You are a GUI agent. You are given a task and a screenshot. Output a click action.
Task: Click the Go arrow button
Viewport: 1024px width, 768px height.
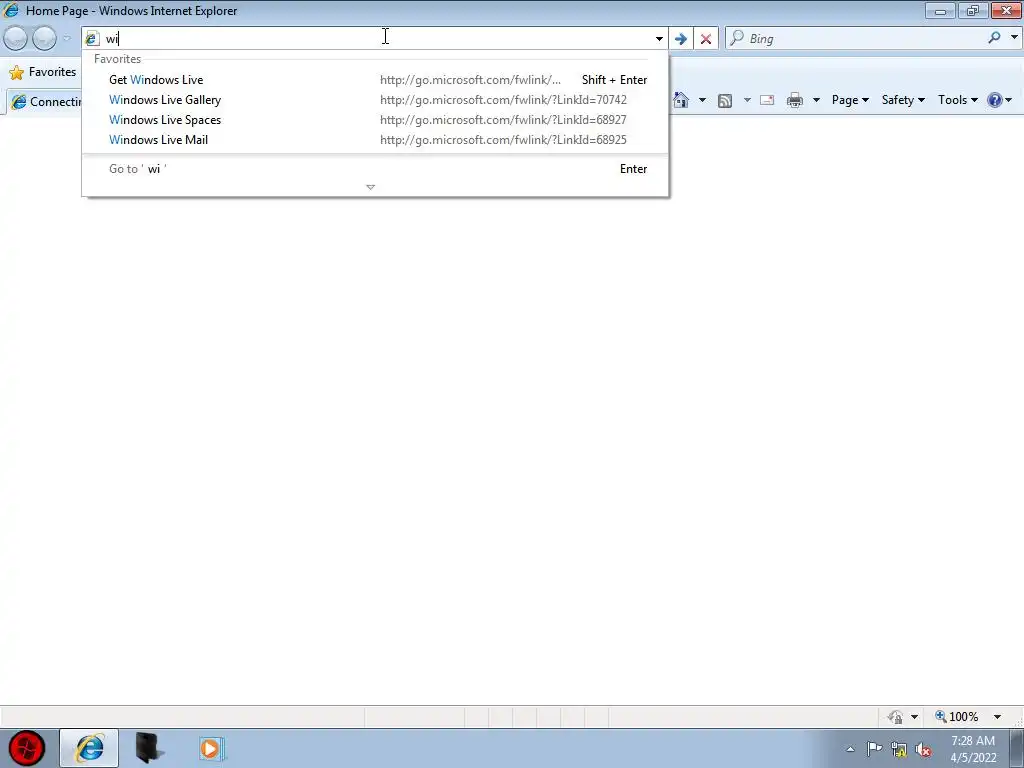coord(680,39)
